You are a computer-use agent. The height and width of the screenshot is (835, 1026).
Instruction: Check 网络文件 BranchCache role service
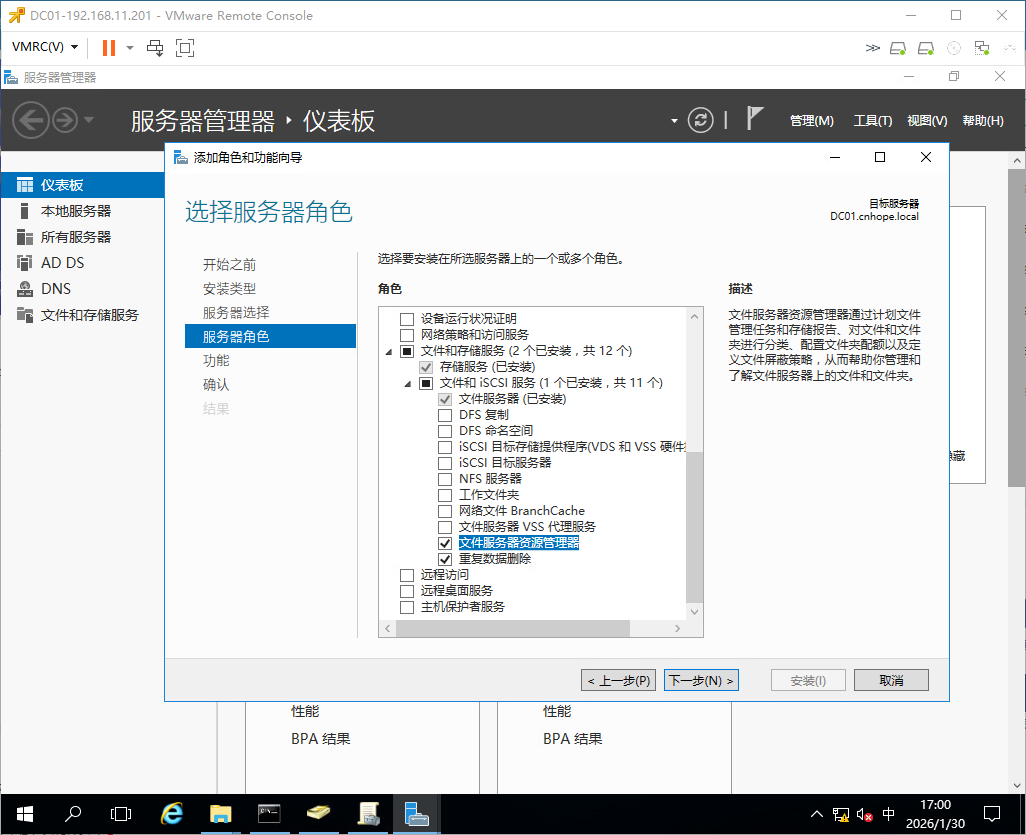point(445,511)
